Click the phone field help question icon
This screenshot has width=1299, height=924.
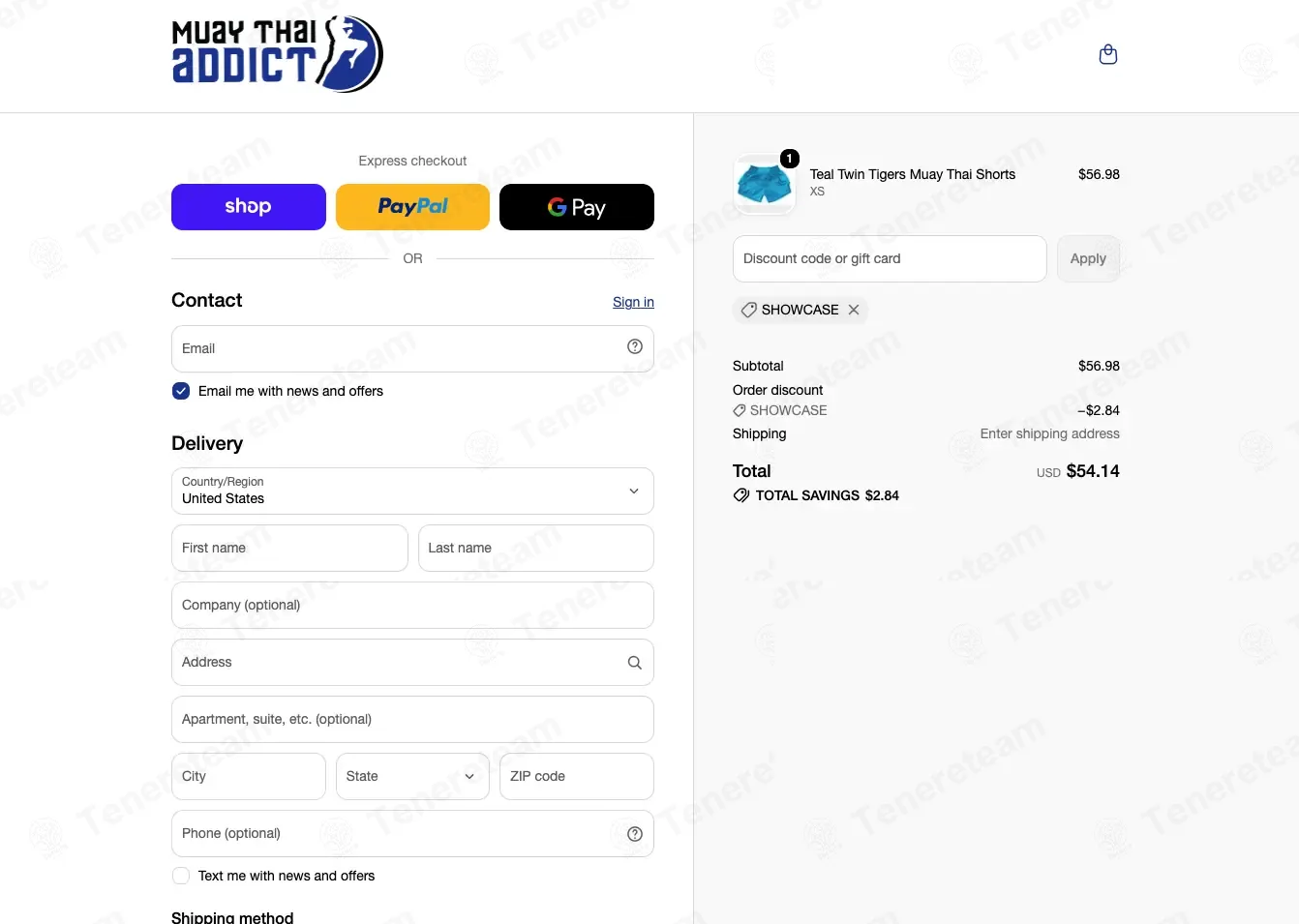[x=635, y=834]
